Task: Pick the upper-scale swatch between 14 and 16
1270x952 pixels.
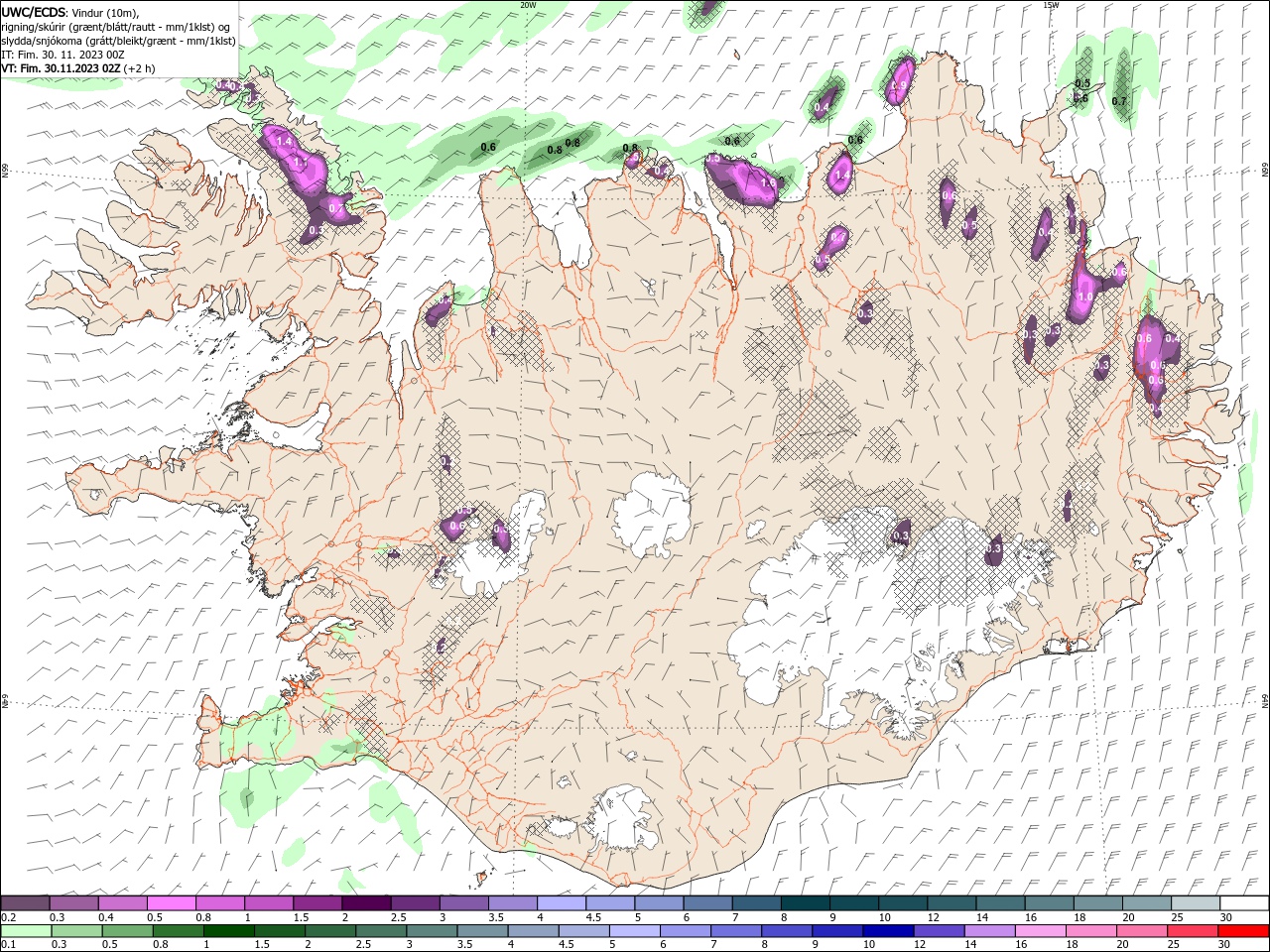Action: point(1000,903)
